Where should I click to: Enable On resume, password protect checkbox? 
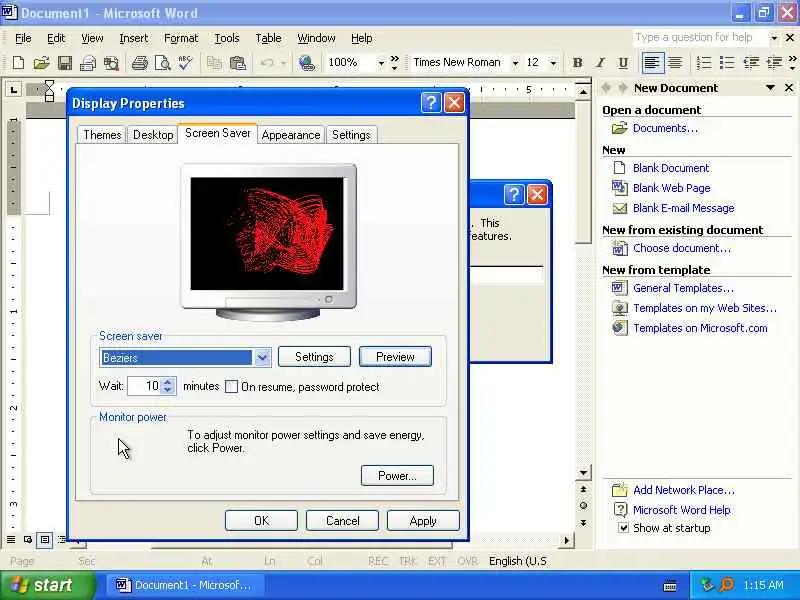pos(232,387)
